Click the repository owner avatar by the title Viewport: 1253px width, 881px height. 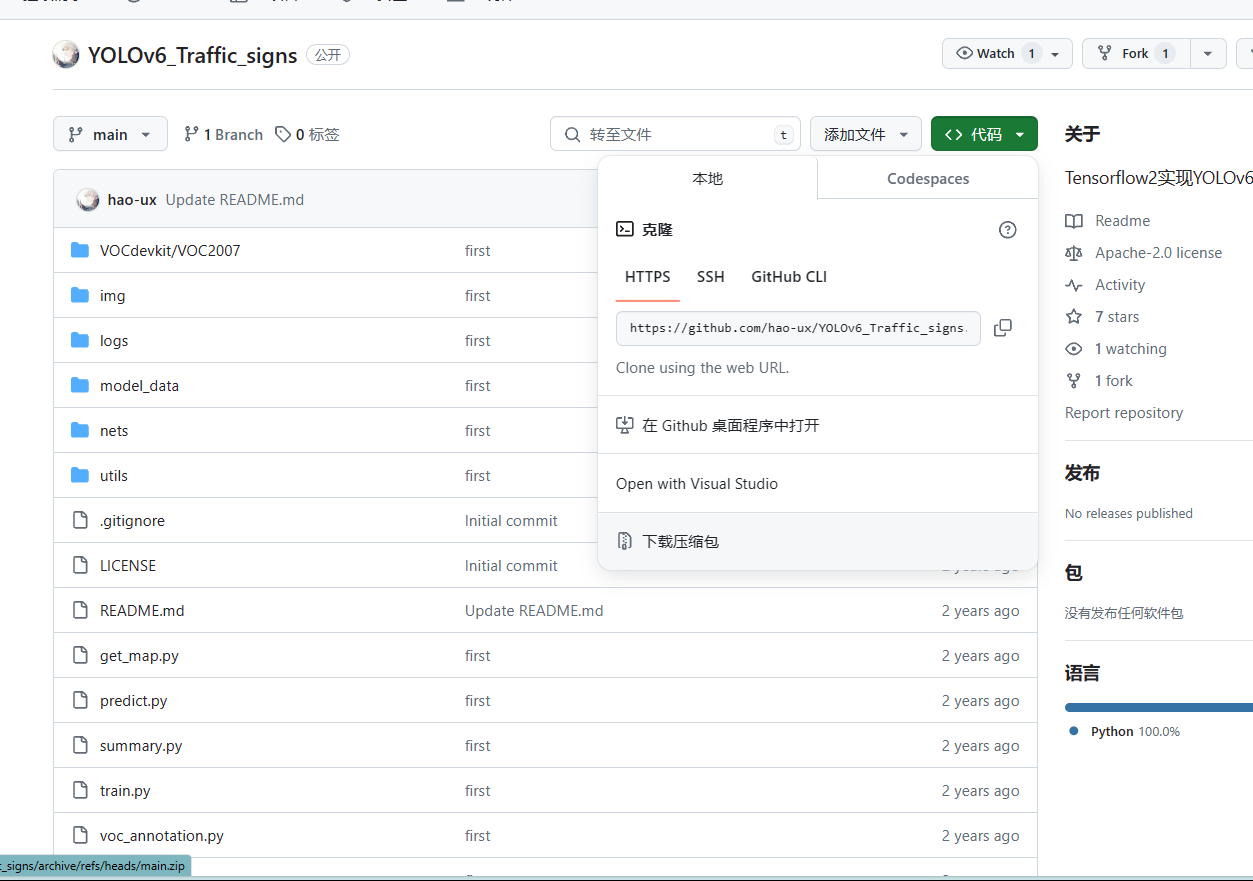(x=66, y=55)
